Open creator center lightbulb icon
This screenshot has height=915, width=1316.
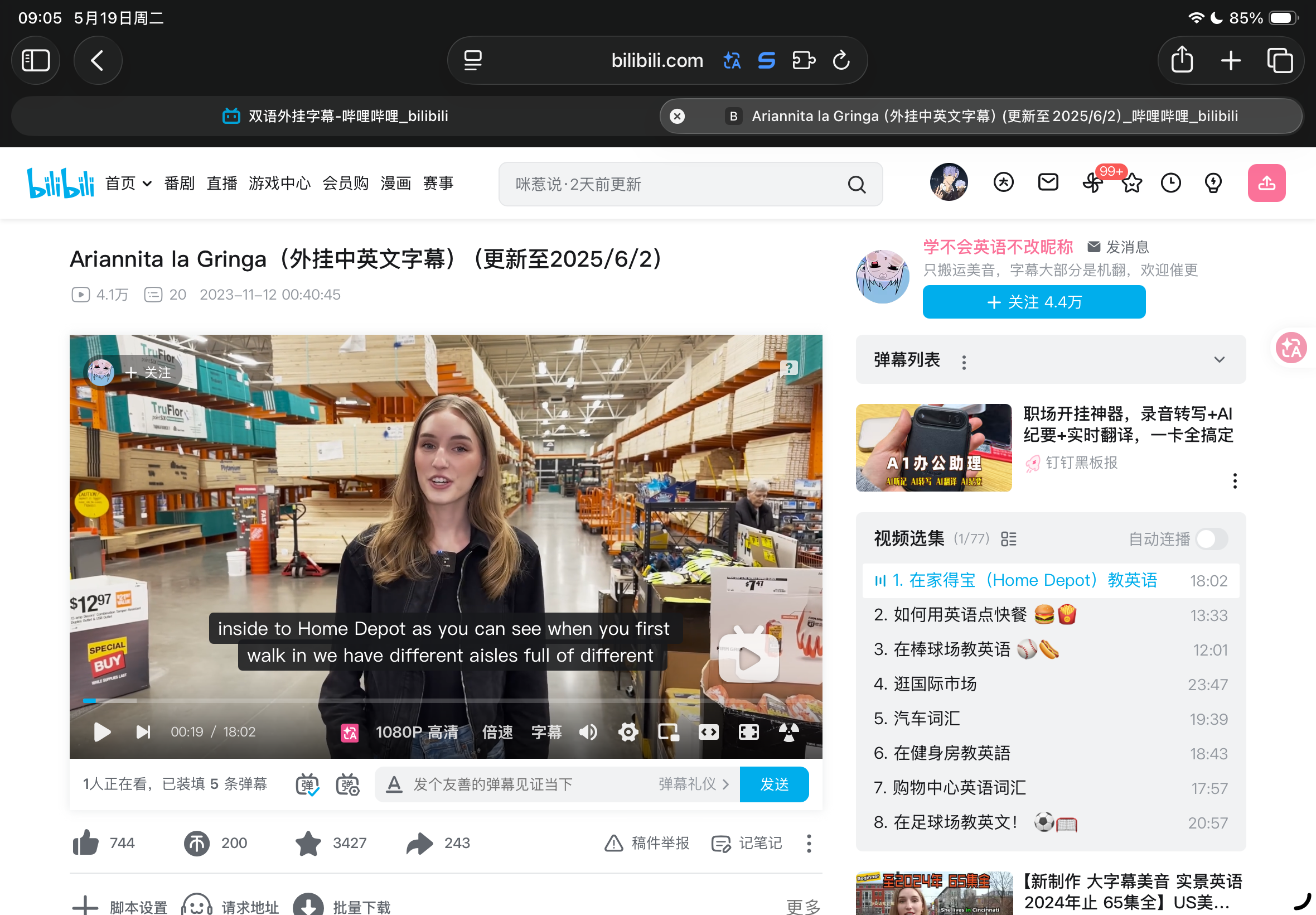pyautogui.click(x=1213, y=183)
